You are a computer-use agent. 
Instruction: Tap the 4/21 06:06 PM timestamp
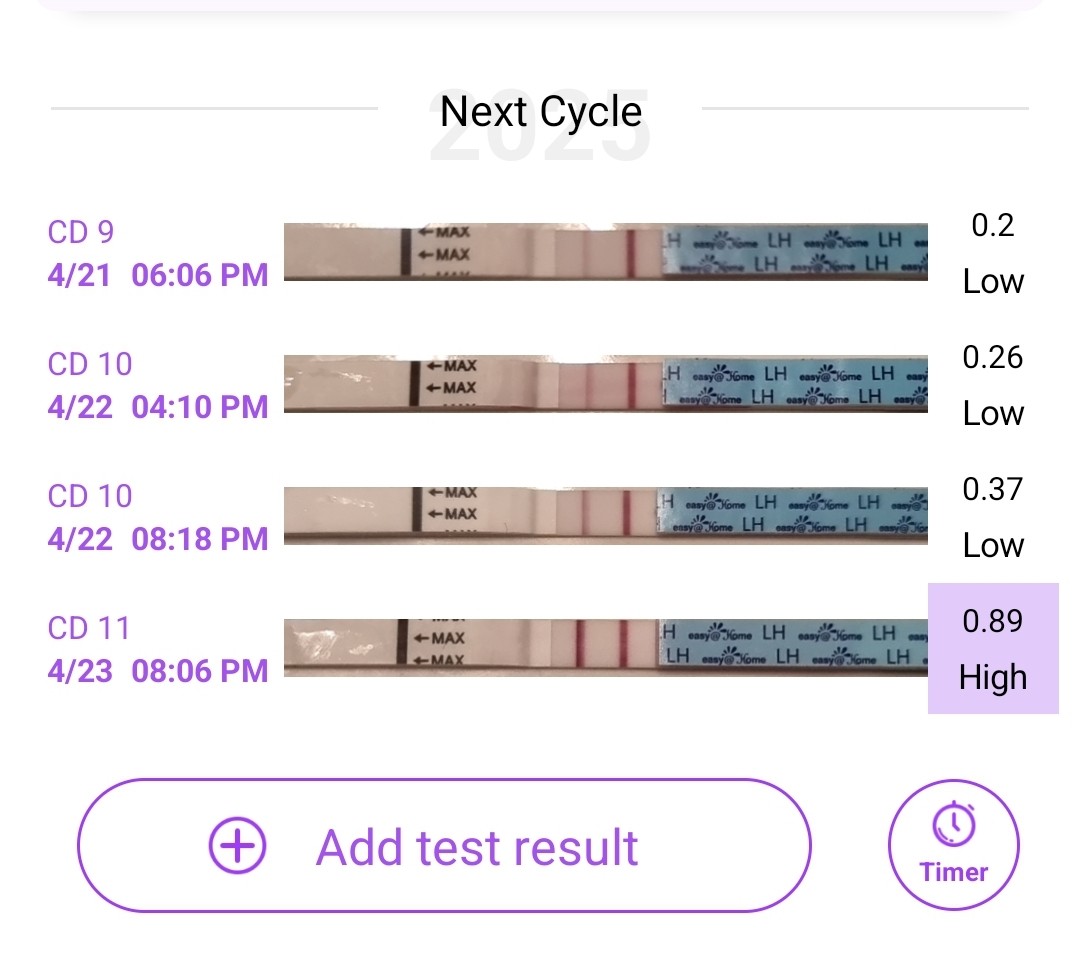[x=158, y=275]
